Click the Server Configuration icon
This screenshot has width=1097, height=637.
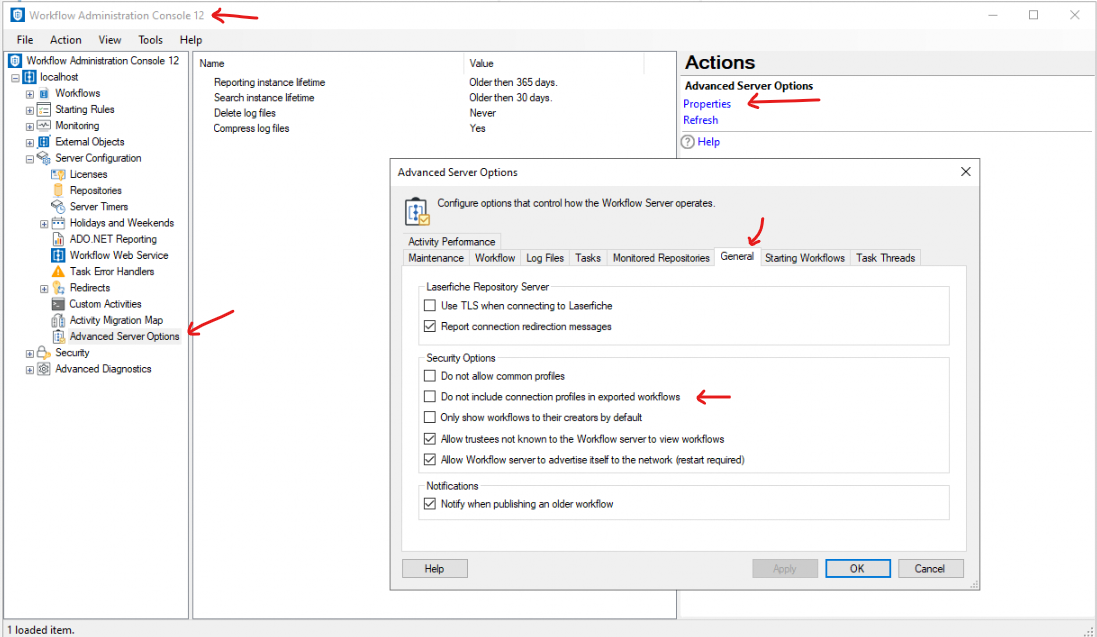(44, 158)
